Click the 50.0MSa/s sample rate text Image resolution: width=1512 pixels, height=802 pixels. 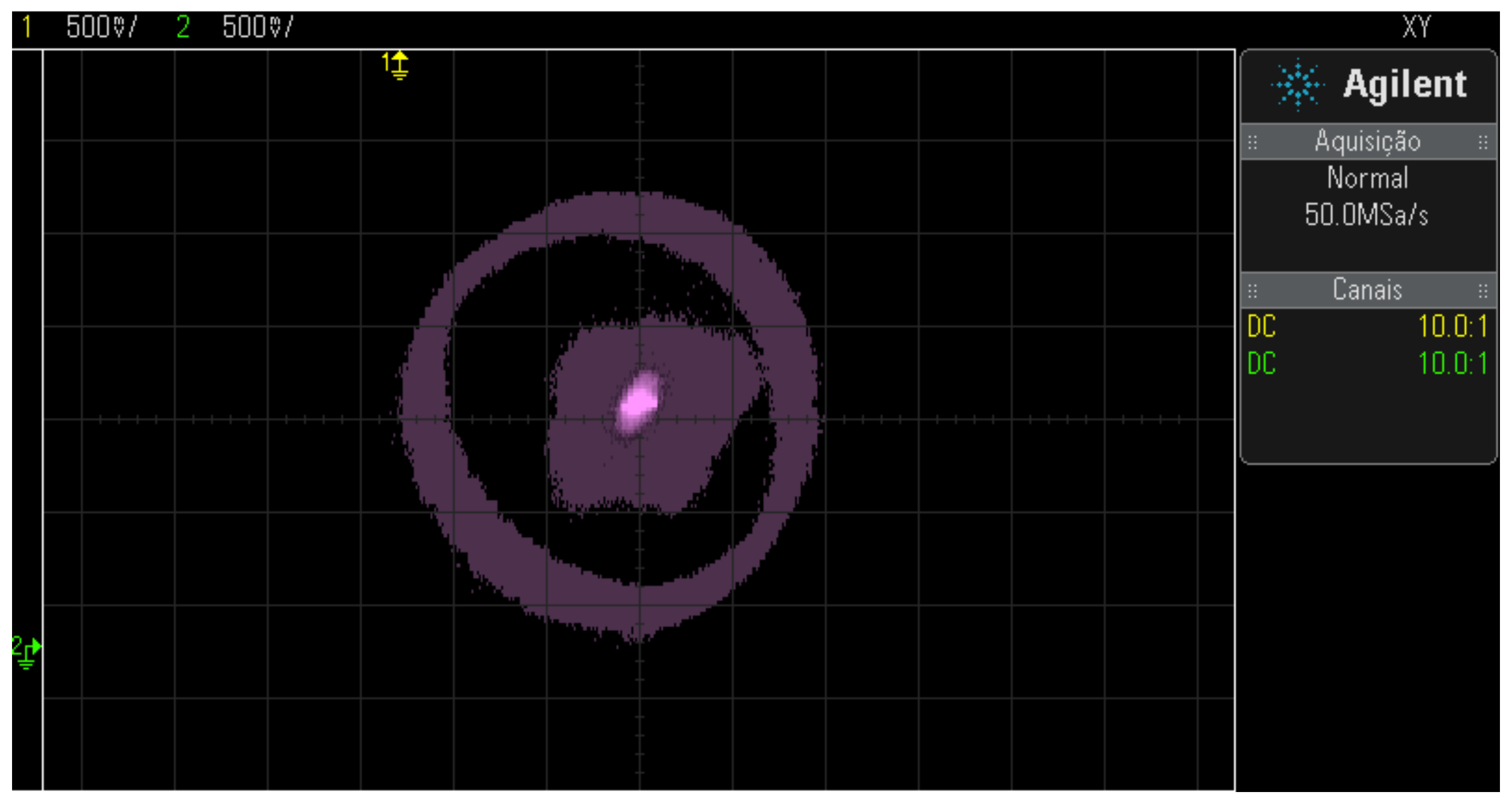click(1366, 215)
